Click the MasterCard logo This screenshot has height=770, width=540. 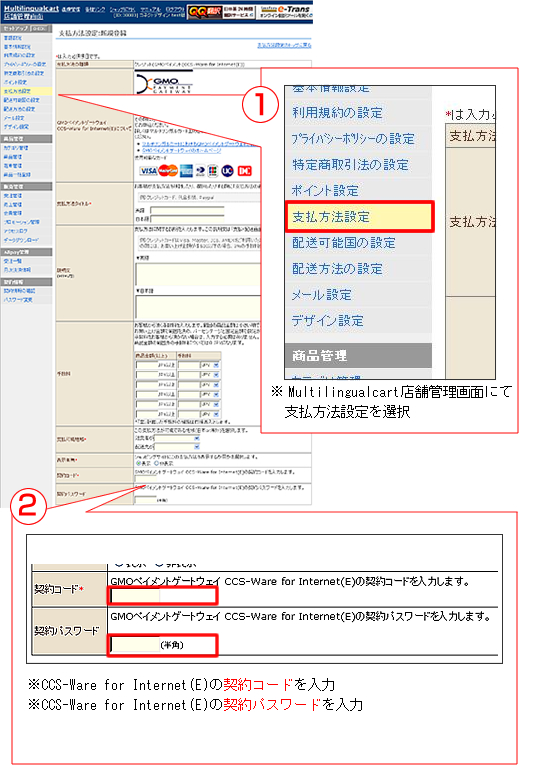(168, 170)
